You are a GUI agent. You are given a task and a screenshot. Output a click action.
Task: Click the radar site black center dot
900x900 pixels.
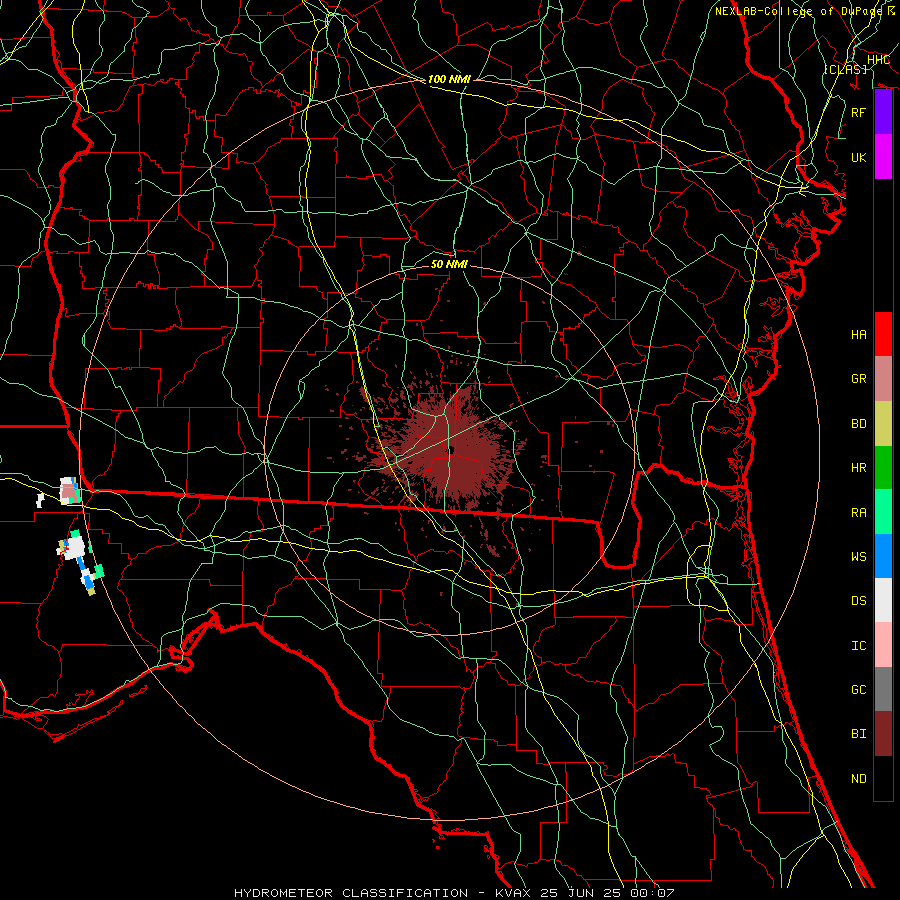451,450
